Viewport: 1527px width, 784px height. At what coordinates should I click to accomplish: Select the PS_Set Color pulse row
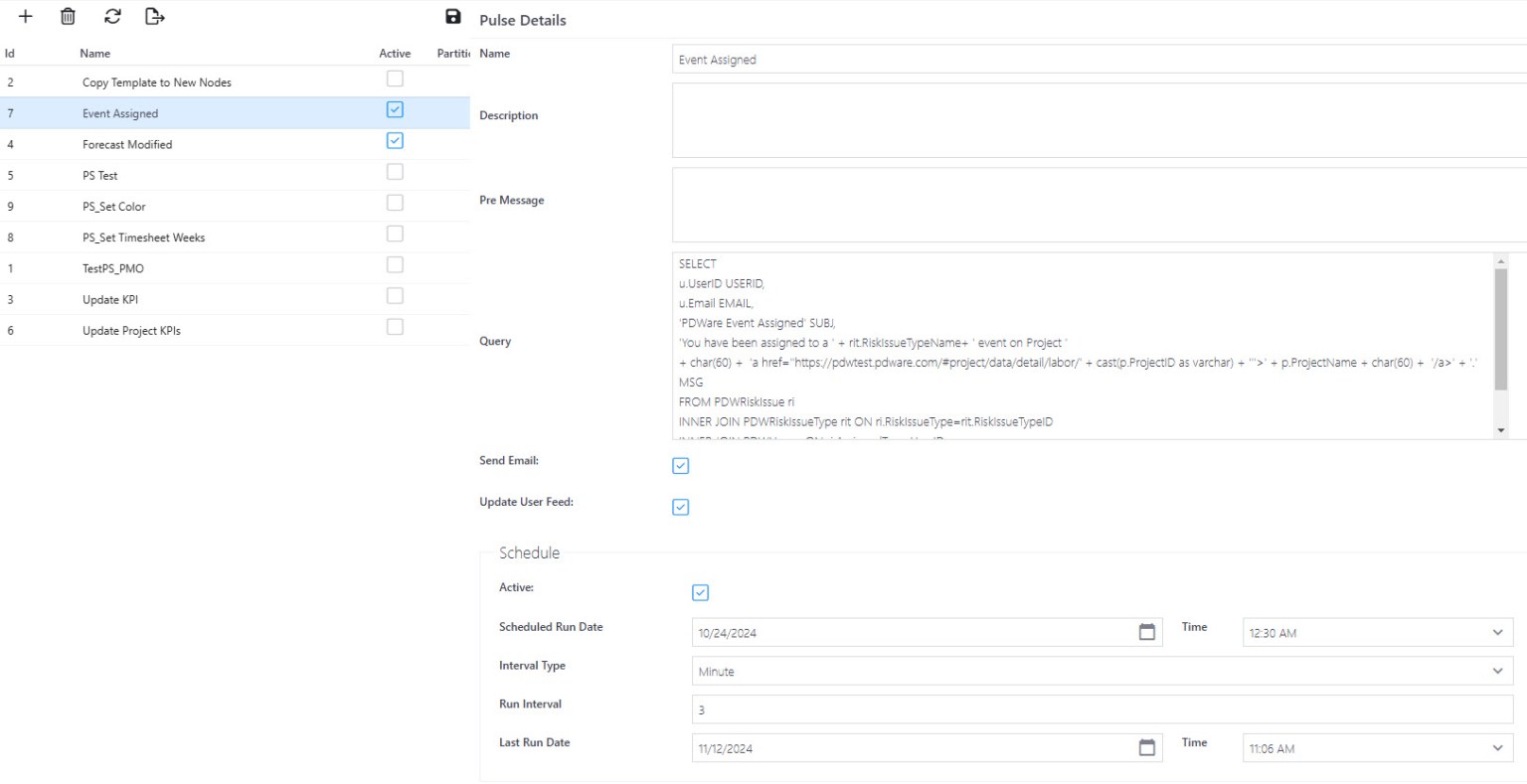point(199,206)
